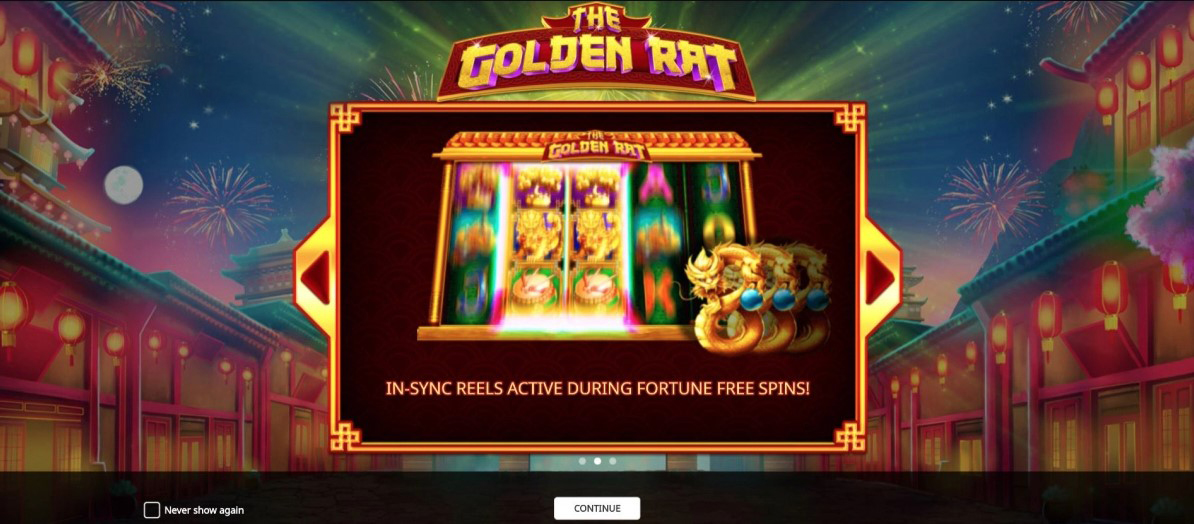Click the In-Sync Reels free spins caption
Viewport: 1194px width, 524px height.
pos(598,388)
